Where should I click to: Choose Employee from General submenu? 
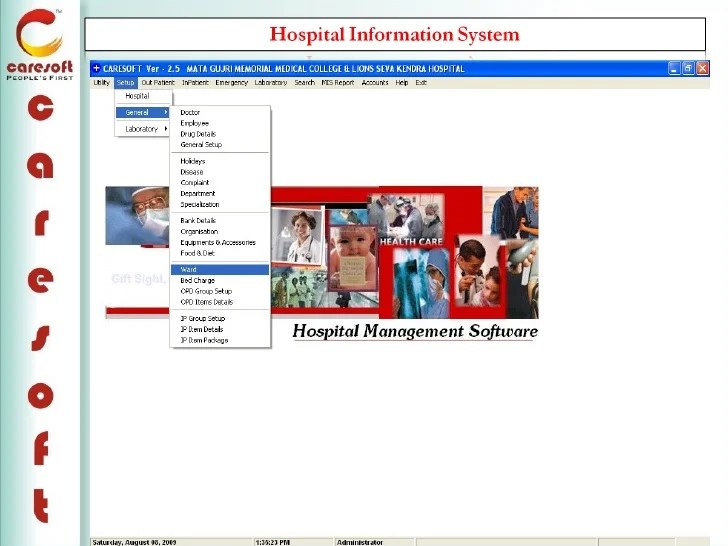coord(220,123)
